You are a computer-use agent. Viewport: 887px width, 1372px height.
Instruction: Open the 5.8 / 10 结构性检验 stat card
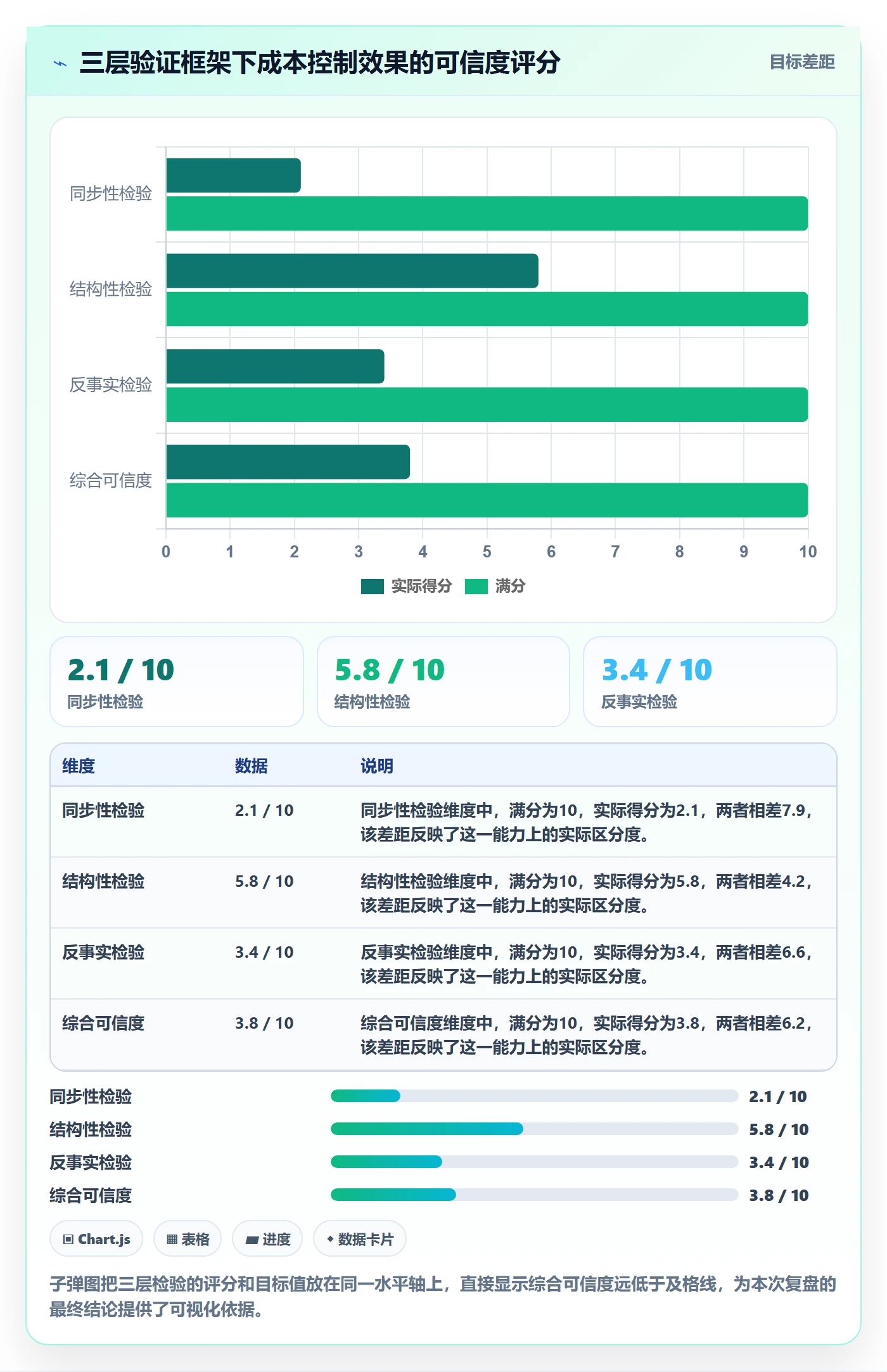pos(443,682)
